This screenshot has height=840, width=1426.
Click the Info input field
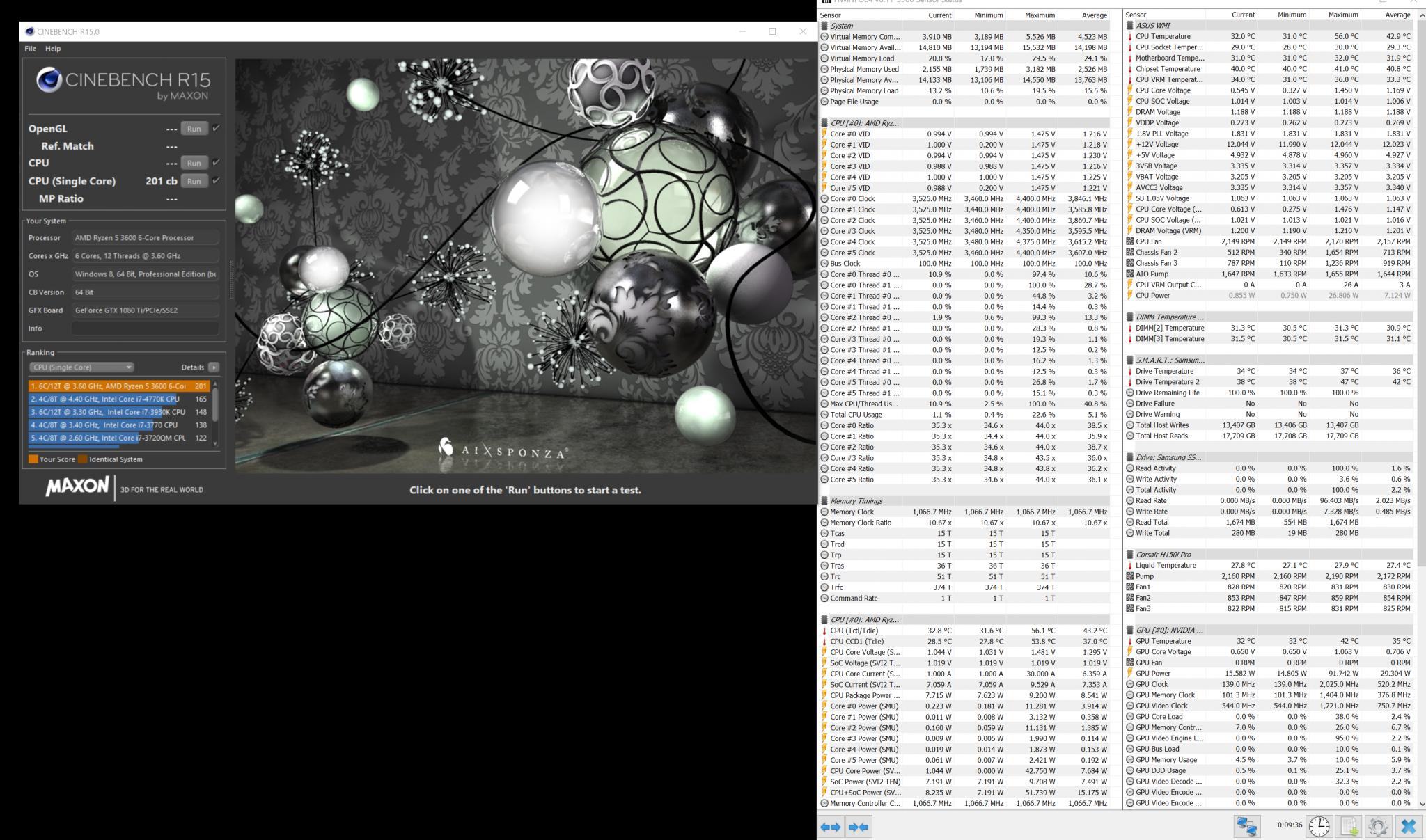click(x=145, y=328)
